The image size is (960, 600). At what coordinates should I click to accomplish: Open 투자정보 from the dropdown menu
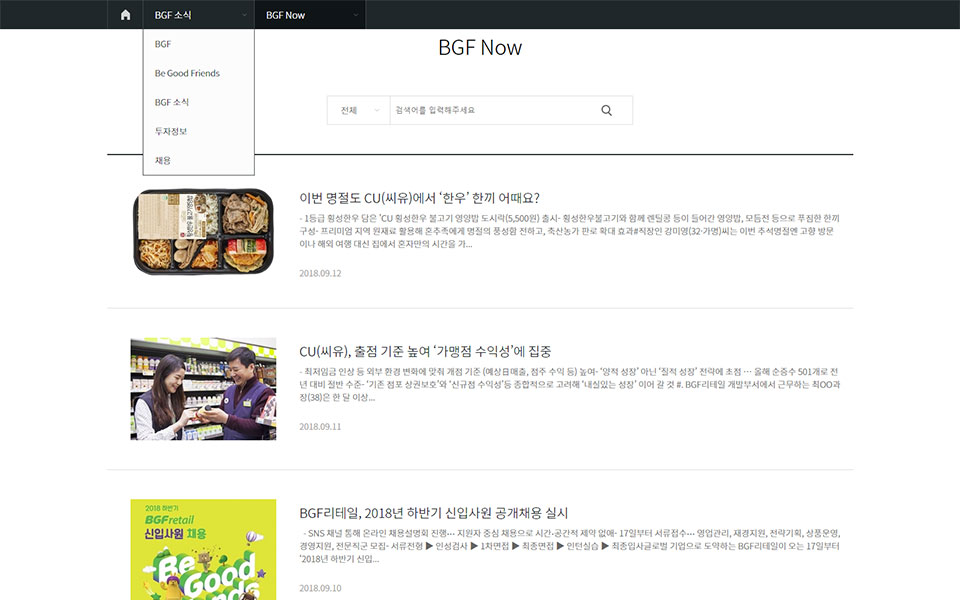171,131
